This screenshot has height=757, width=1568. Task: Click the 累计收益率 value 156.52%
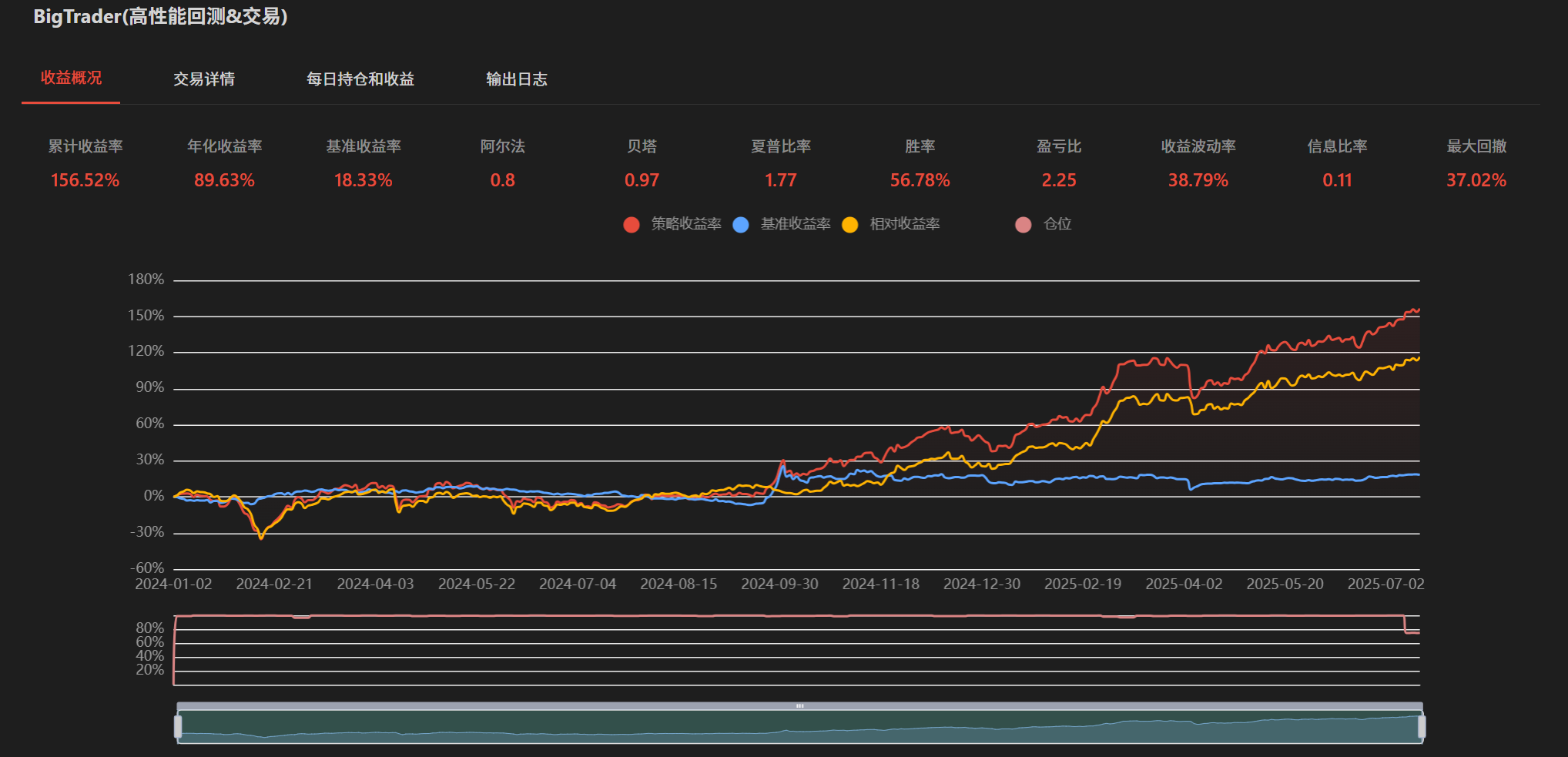coord(85,180)
